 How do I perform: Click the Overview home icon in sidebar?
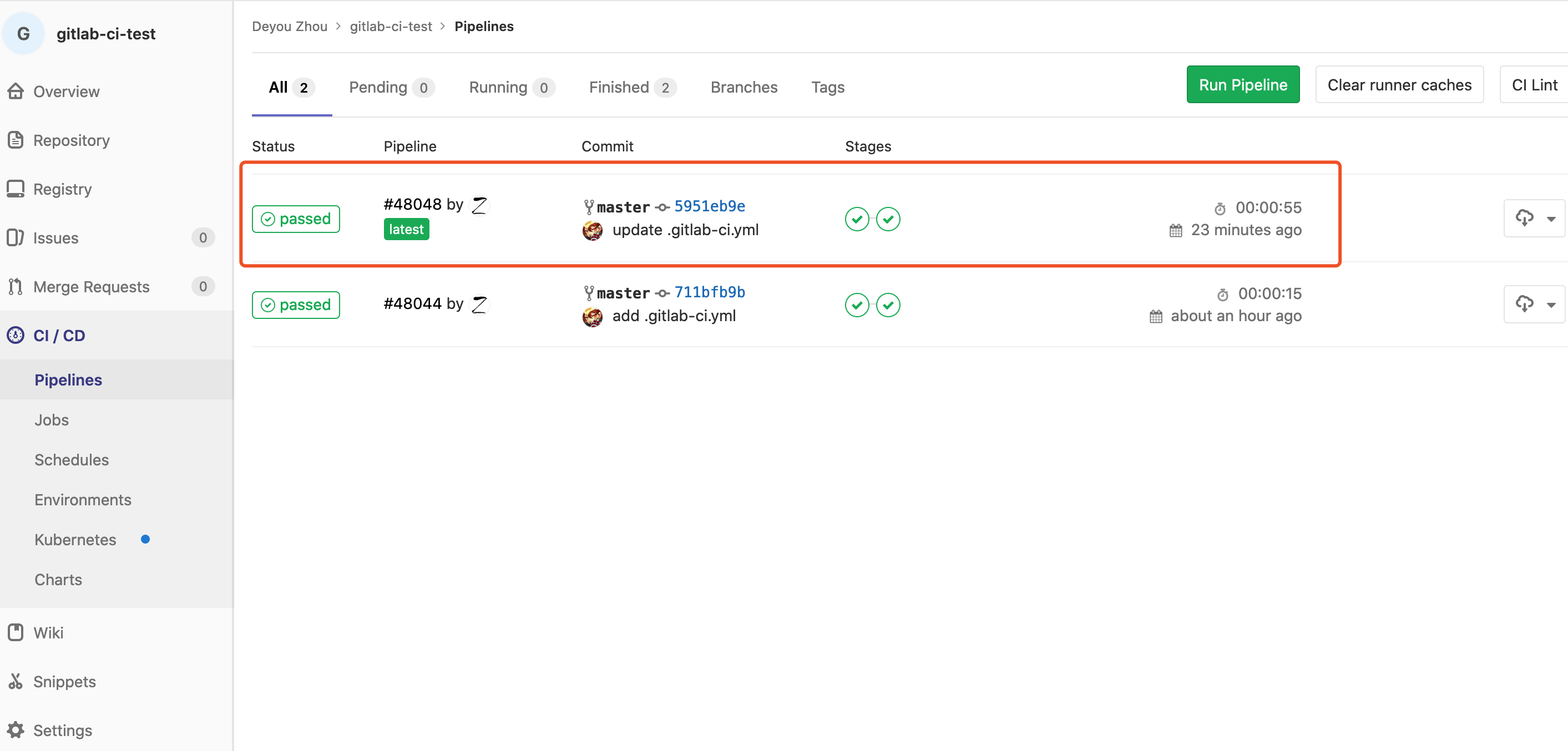16,92
